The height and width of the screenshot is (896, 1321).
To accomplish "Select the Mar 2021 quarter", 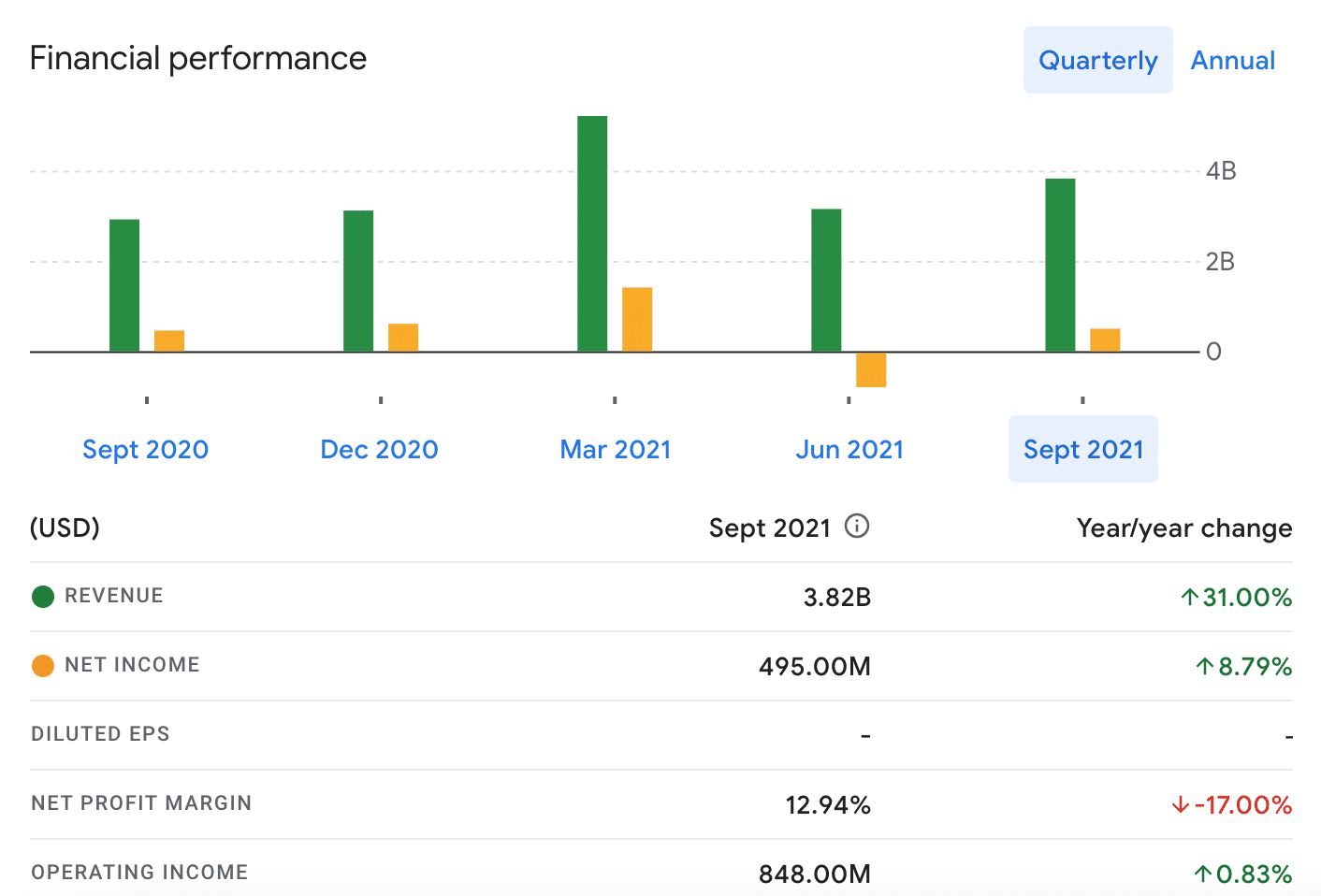I will (x=615, y=449).
